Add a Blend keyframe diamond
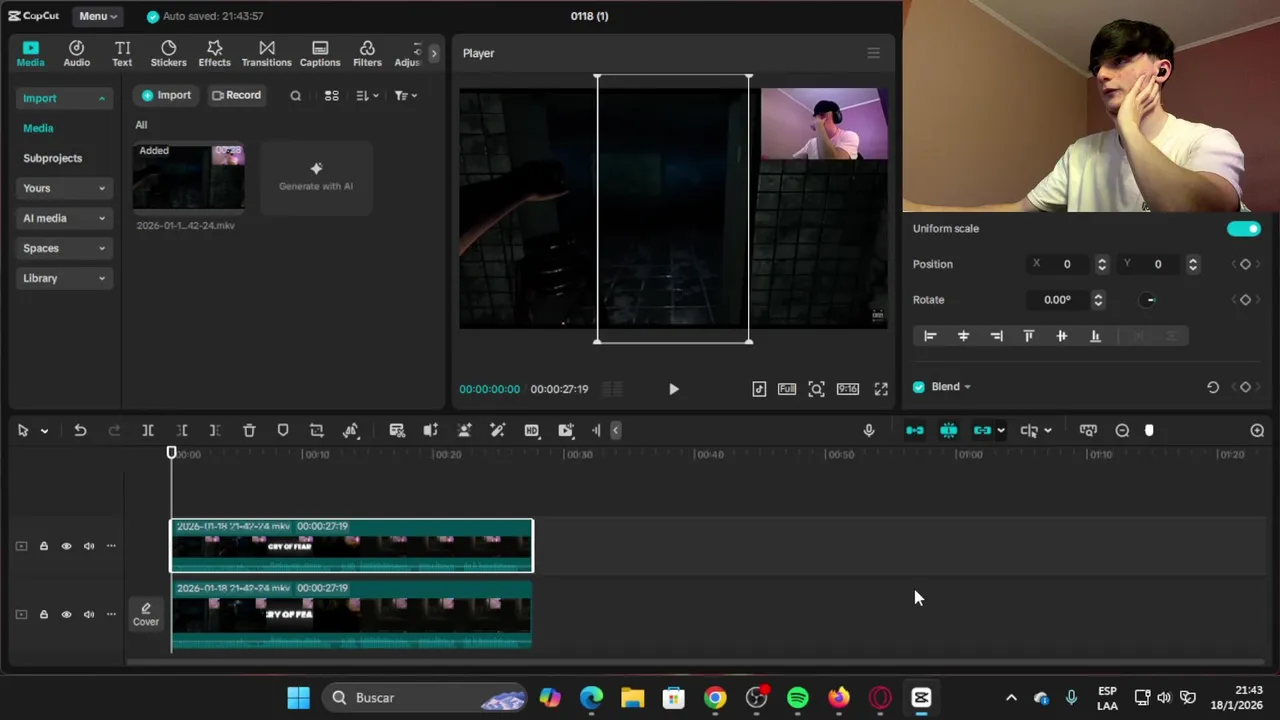This screenshot has width=1280, height=720. point(1245,387)
